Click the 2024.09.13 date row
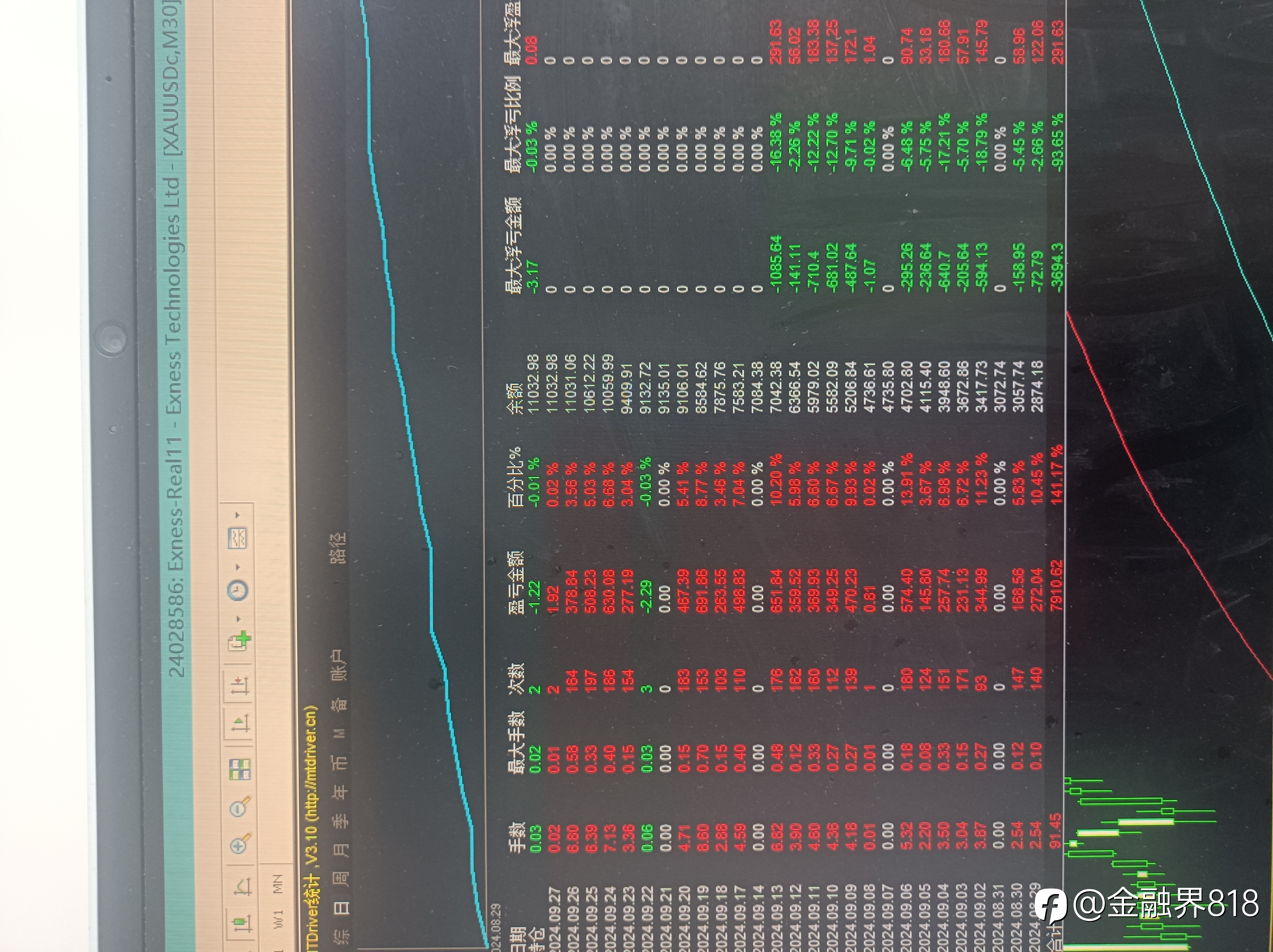 pos(776,919)
